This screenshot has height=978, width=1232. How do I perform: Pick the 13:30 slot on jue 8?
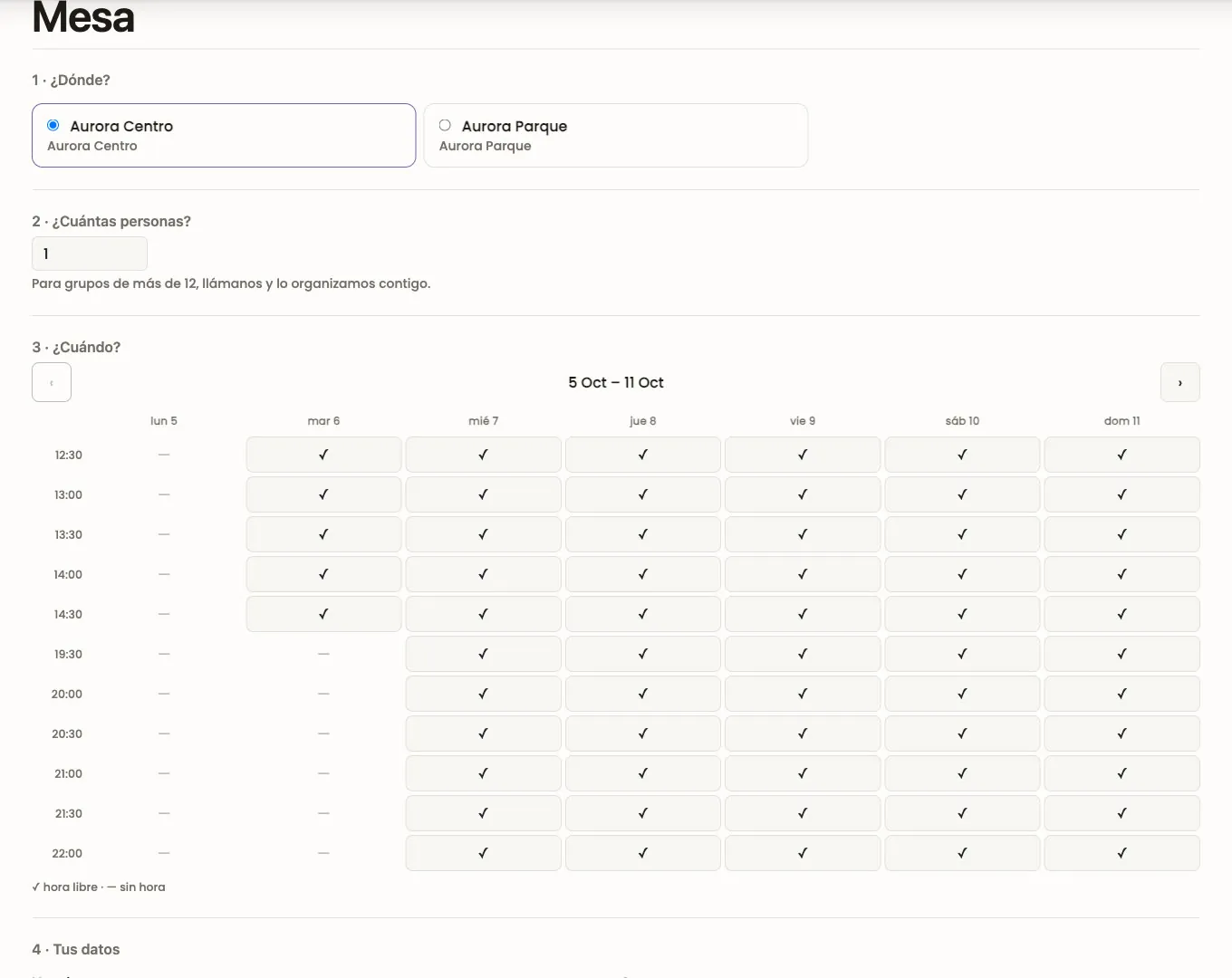pyautogui.click(x=643, y=534)
